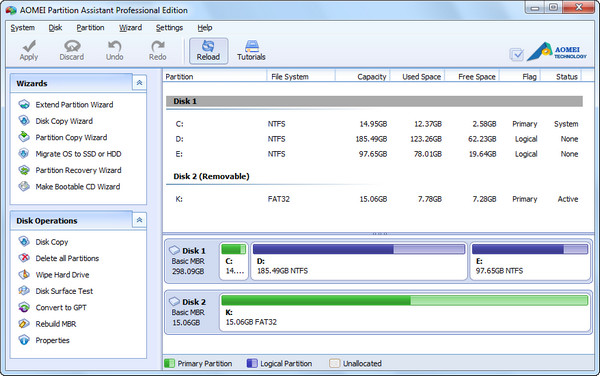Click the Convert to GPT icon

point(24,307)
